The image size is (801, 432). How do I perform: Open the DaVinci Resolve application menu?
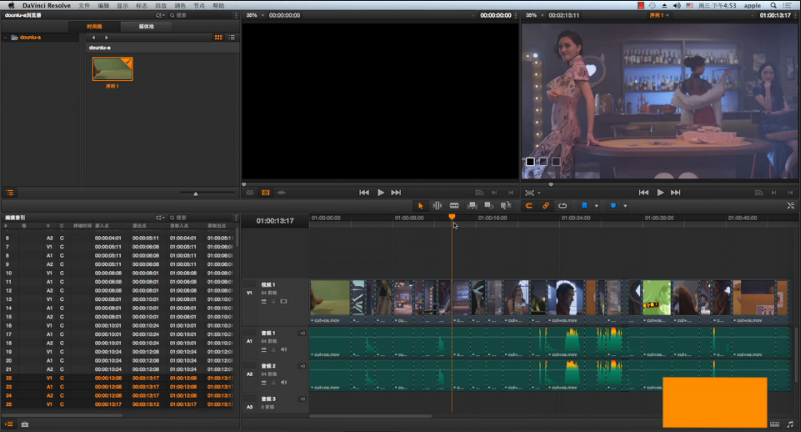(46, 6)
